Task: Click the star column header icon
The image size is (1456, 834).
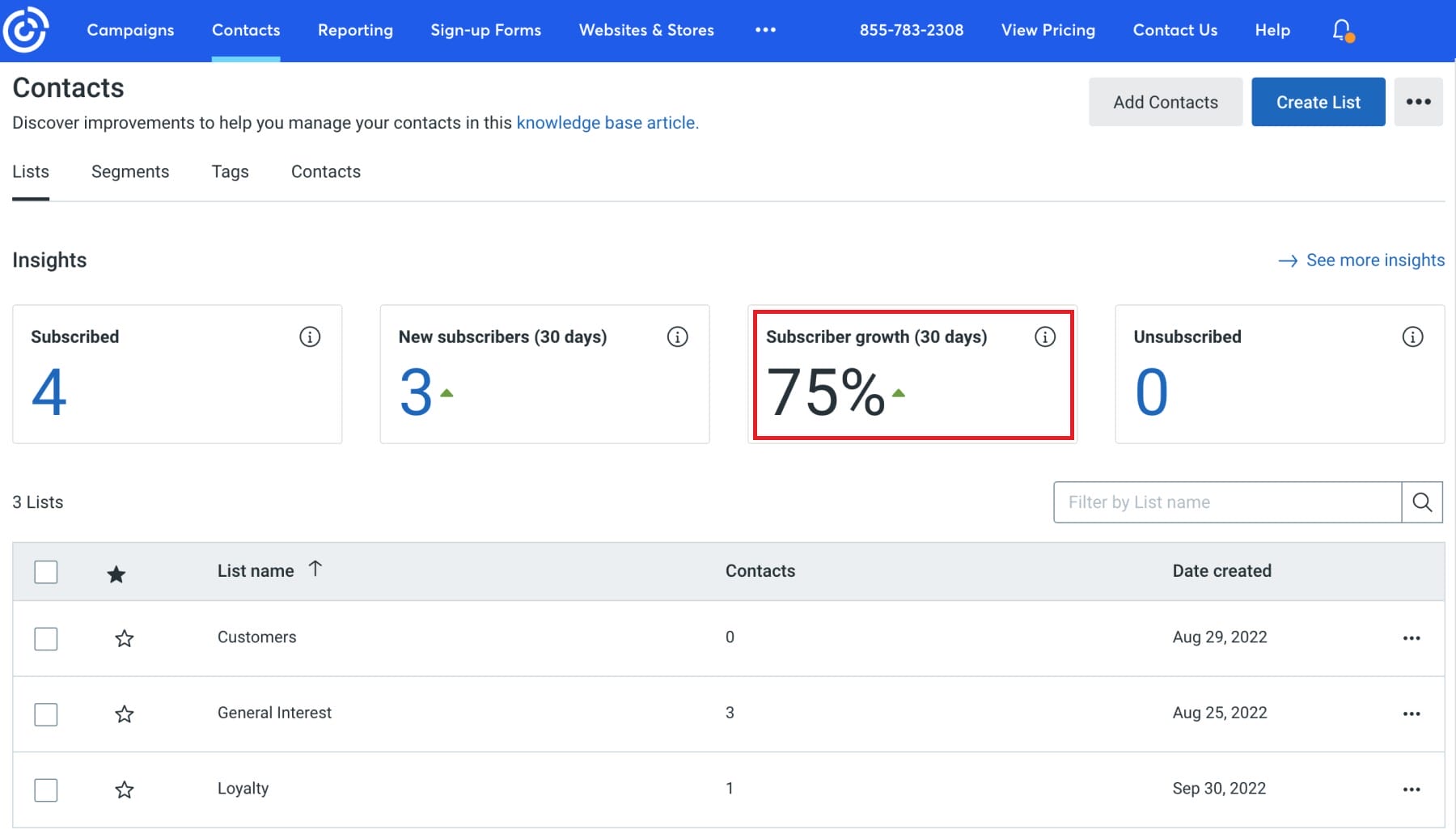Action: coord(116,572)
